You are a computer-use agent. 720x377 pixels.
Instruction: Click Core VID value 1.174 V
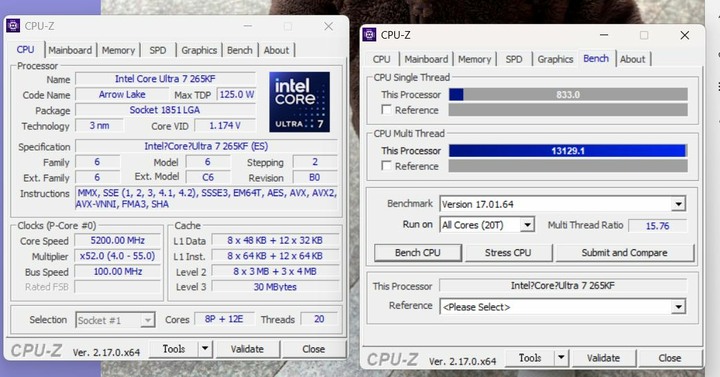225,125
